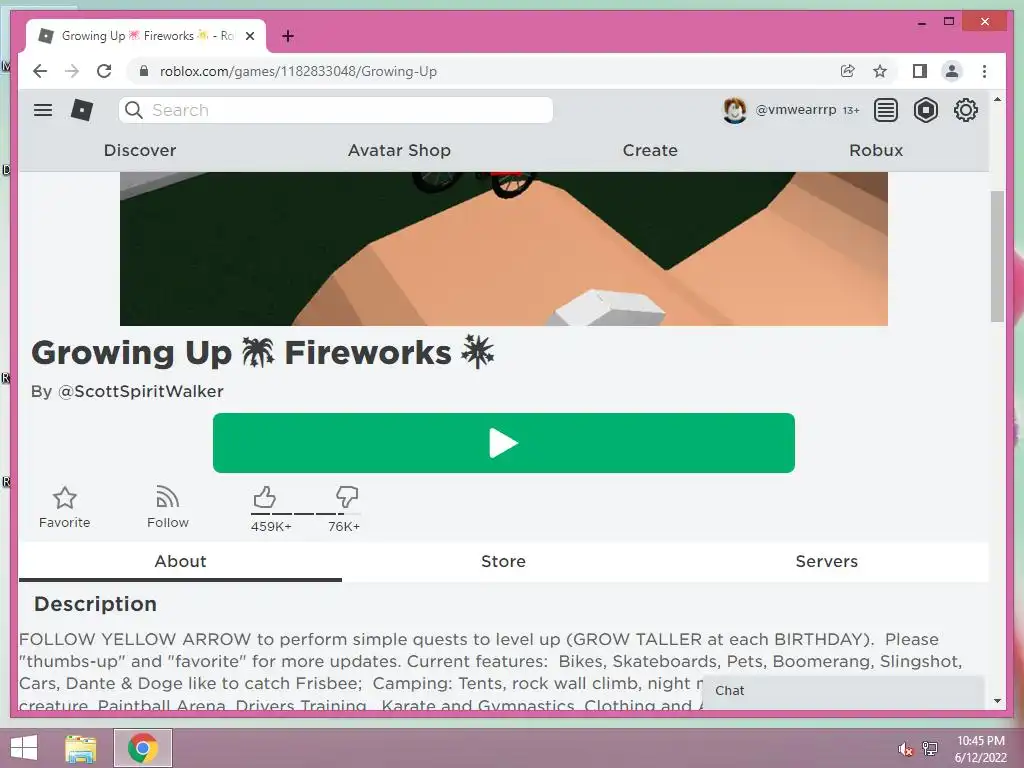This screenshot has width=1024, height=768.
Task: Switch to the About tab
Action: point(180,562)
